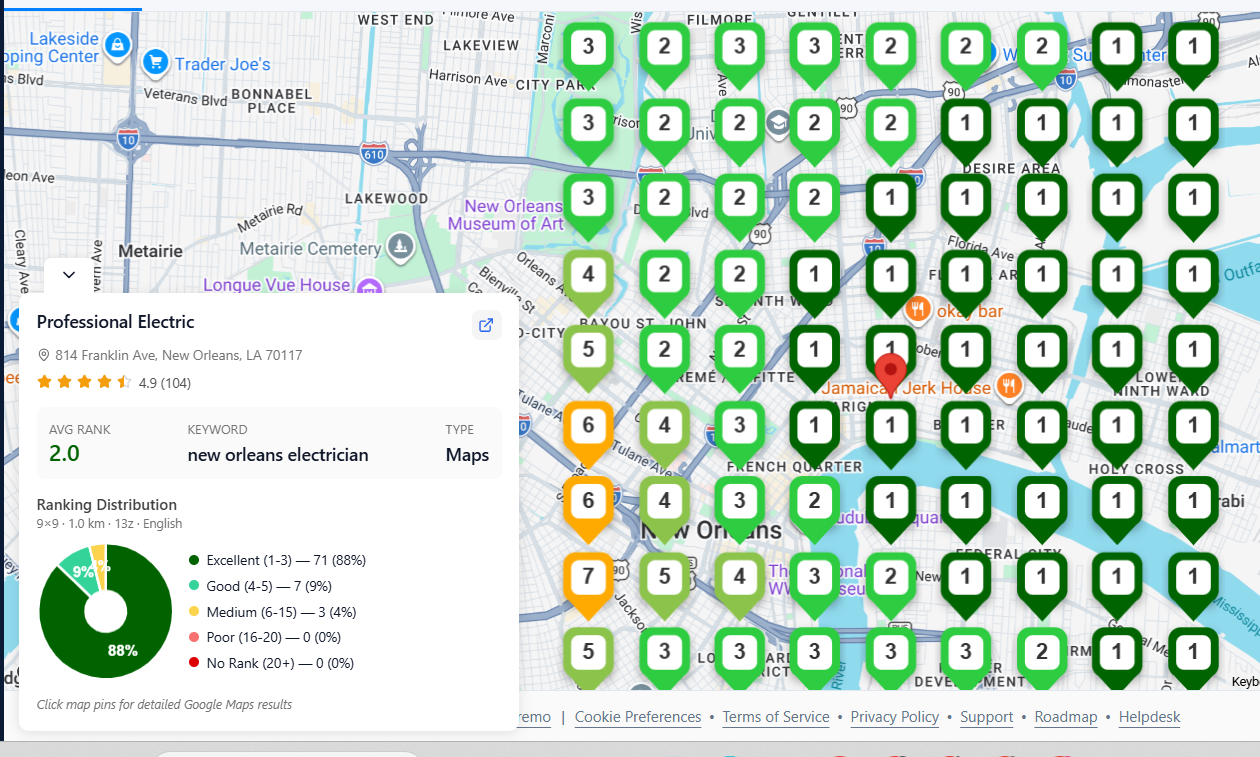Image resolution: width=1260 pixels, height=757 pixels.
Task: Click the okay bar restaurant icon
Action: (x=917, y=310)
